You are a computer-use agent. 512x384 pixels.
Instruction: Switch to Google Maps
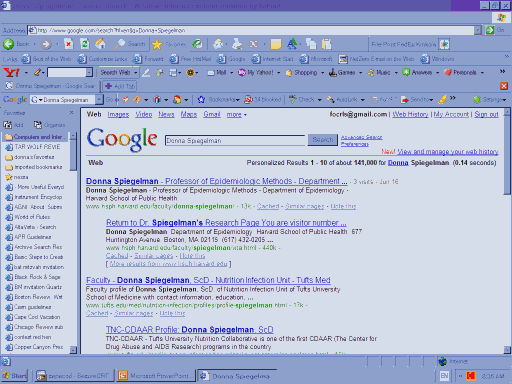tap(189, 115)
